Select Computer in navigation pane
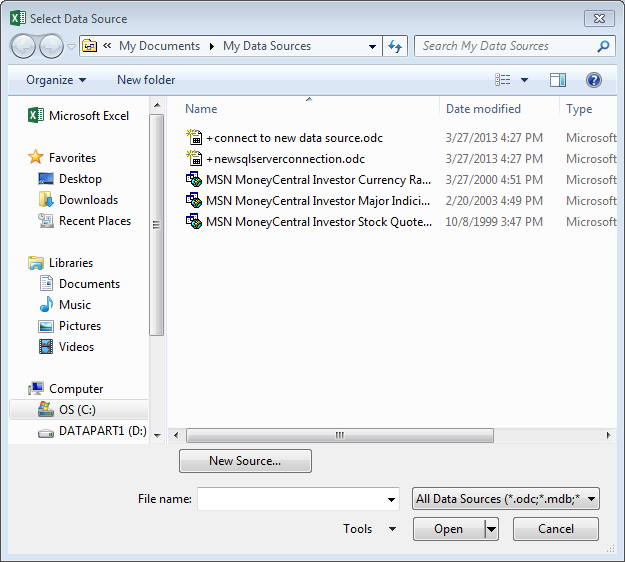 coord(66,389)
